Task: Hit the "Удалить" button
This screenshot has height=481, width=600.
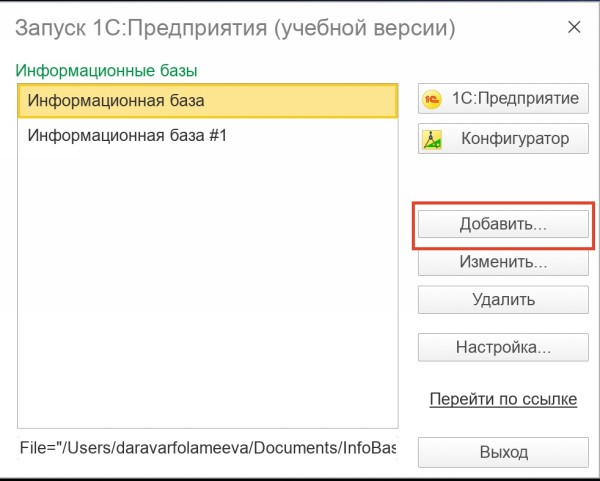Action: click(503, 299)
